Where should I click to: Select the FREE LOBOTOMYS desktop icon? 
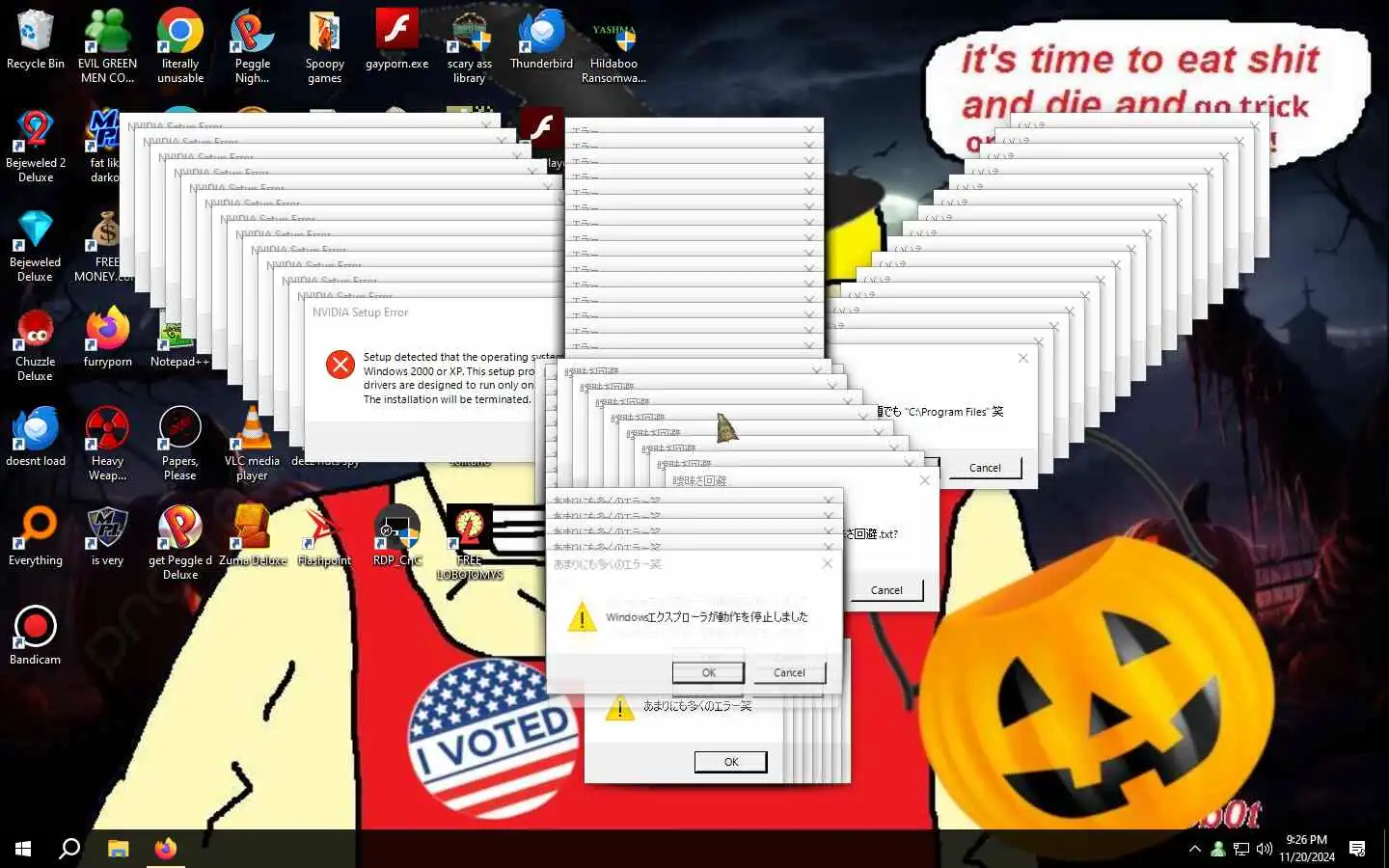tap(470, 543)
